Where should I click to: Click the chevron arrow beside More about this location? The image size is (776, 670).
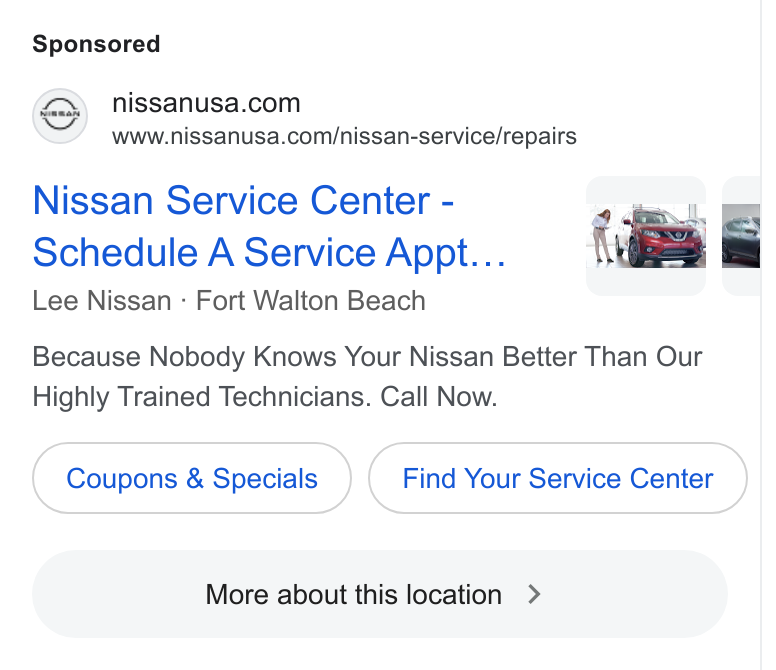pos(534,594)
